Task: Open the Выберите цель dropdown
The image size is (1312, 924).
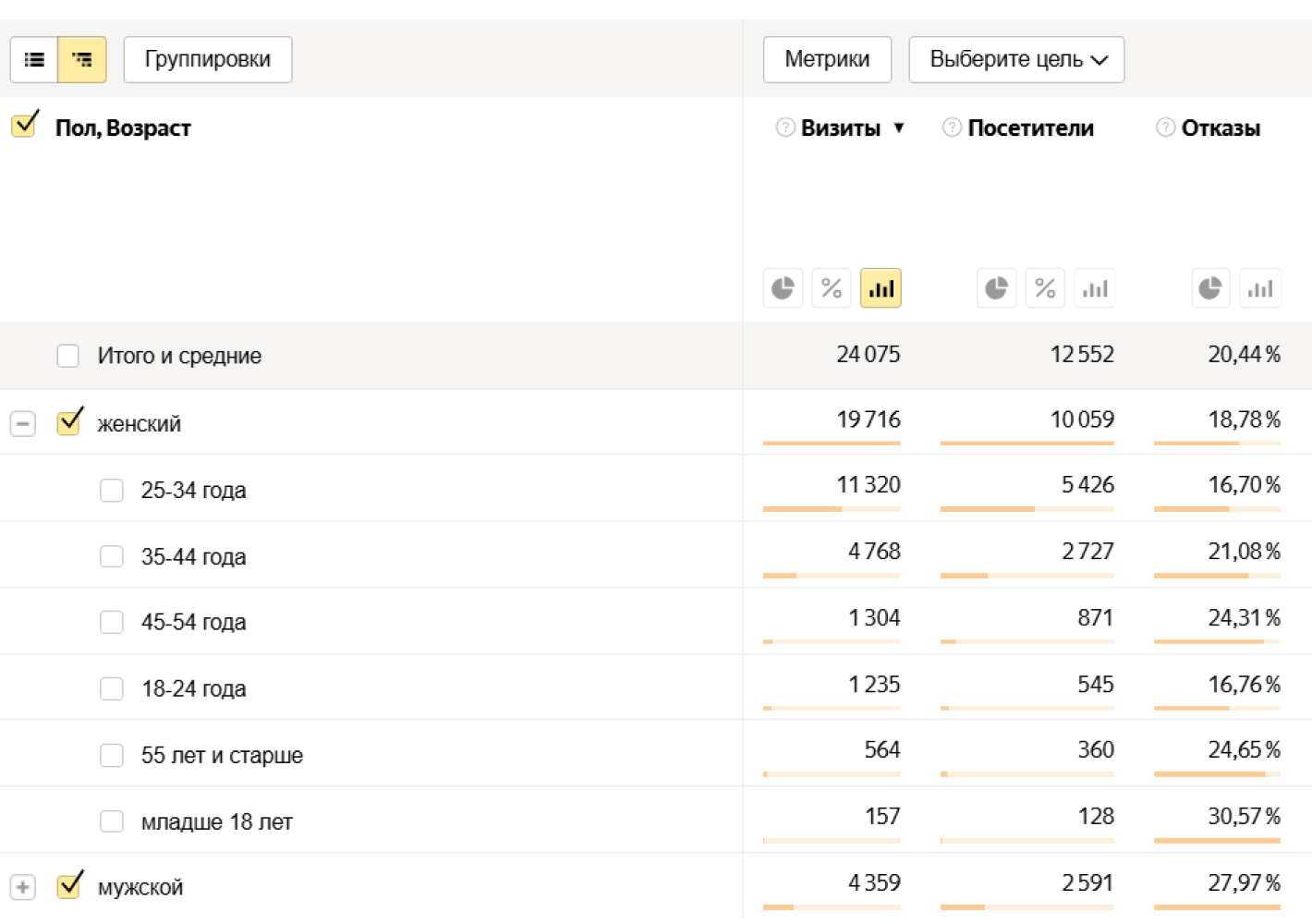Action: [x=1016, y=60]
